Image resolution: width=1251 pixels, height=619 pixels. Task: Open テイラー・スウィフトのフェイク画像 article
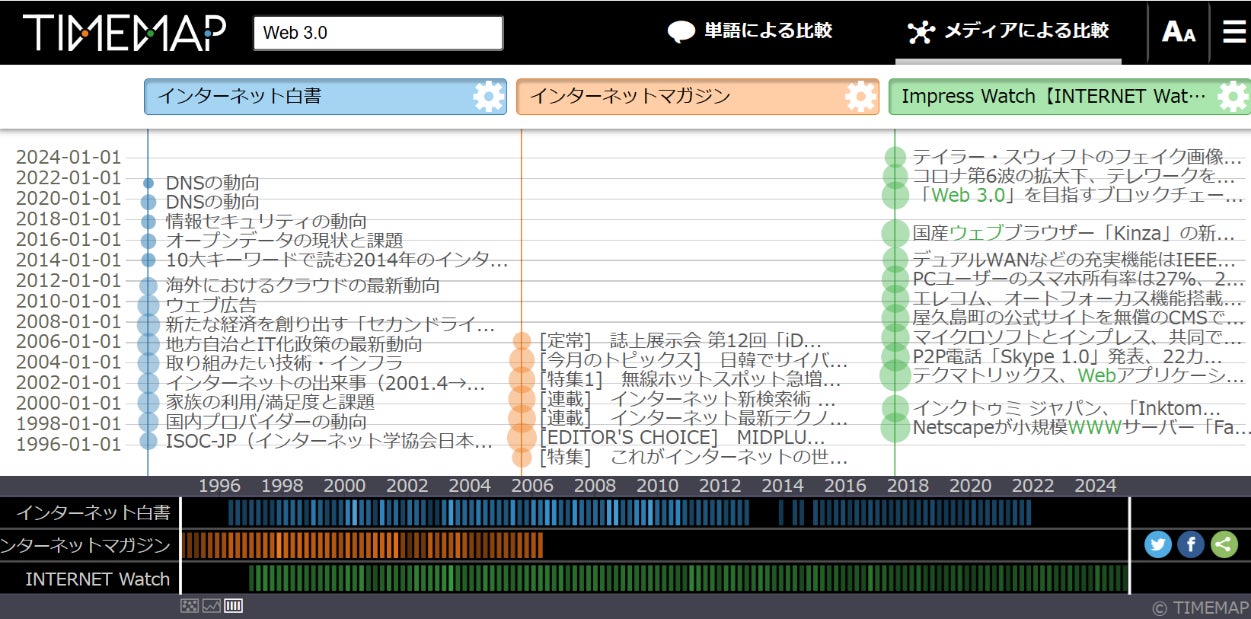pyautogui.click(x=1077, y=157)
